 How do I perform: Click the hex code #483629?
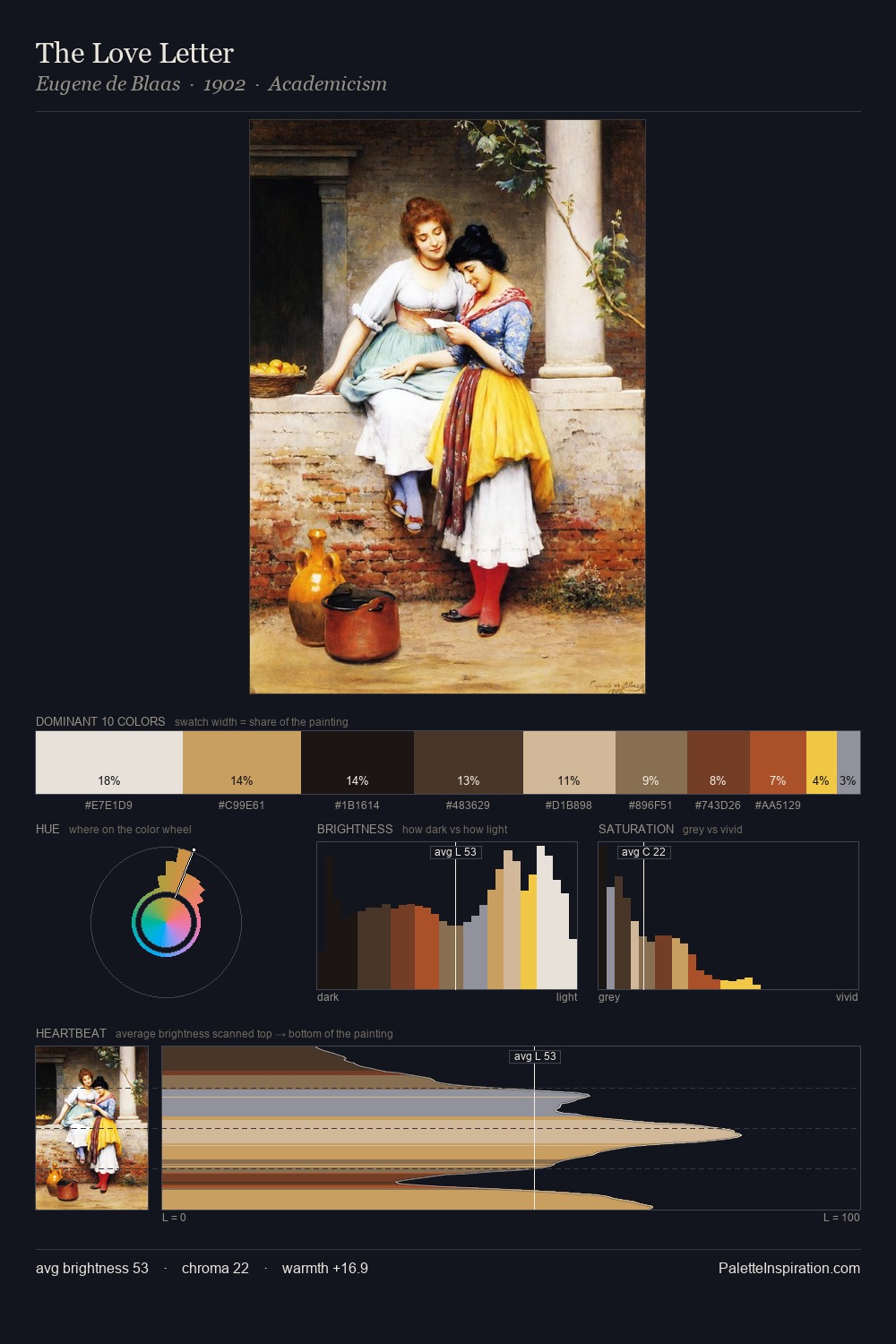click(x=468, y=805)
